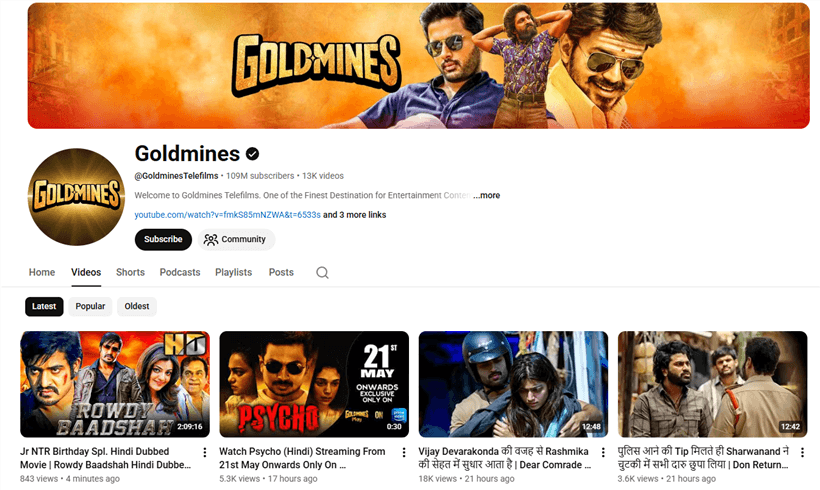This screenshot has height=490, width=820.
Task: Open options menu for Rowdy Baadshah video
Action: coord(204,452)
